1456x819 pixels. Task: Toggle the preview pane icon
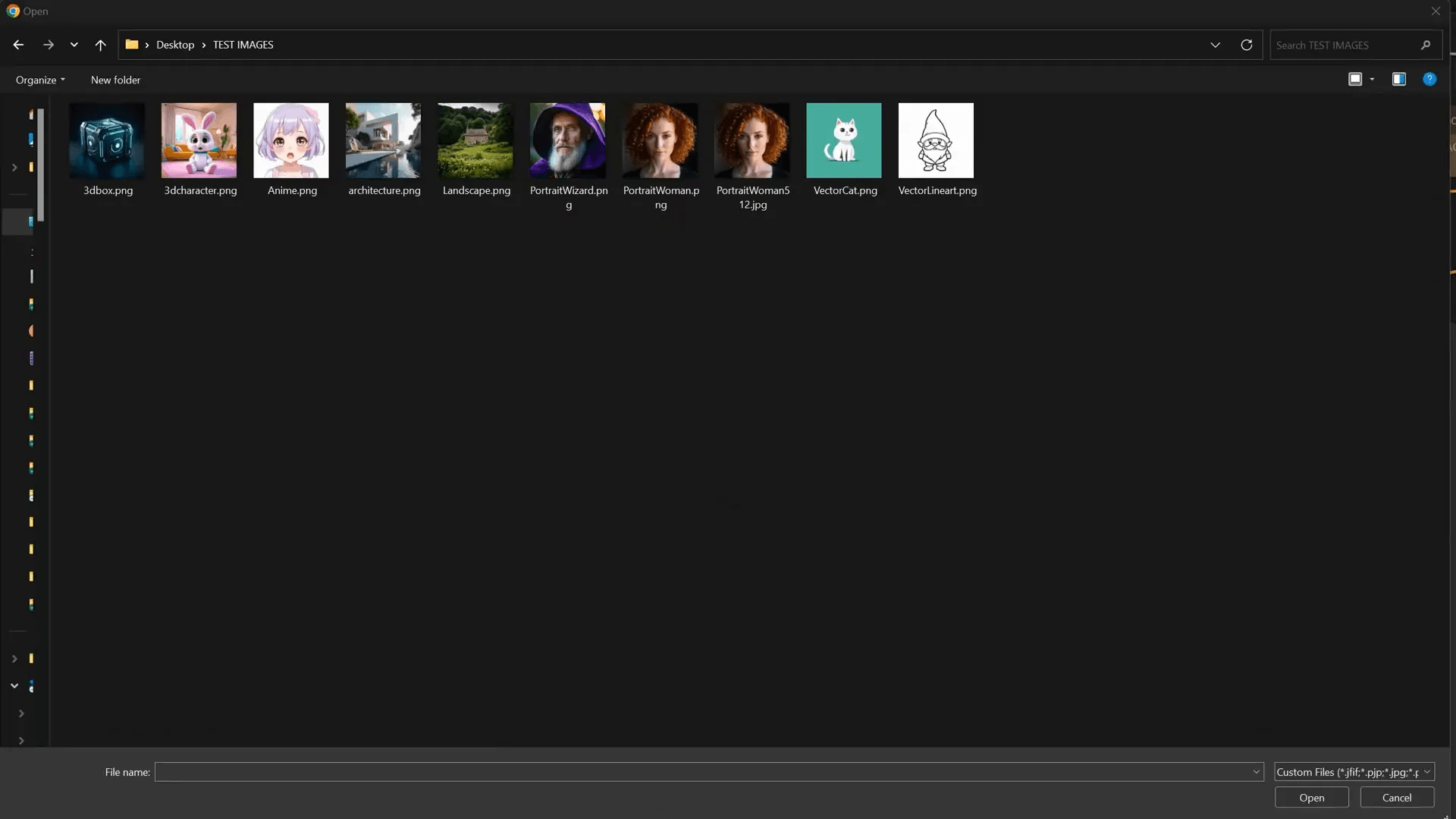click(1398, 79)
